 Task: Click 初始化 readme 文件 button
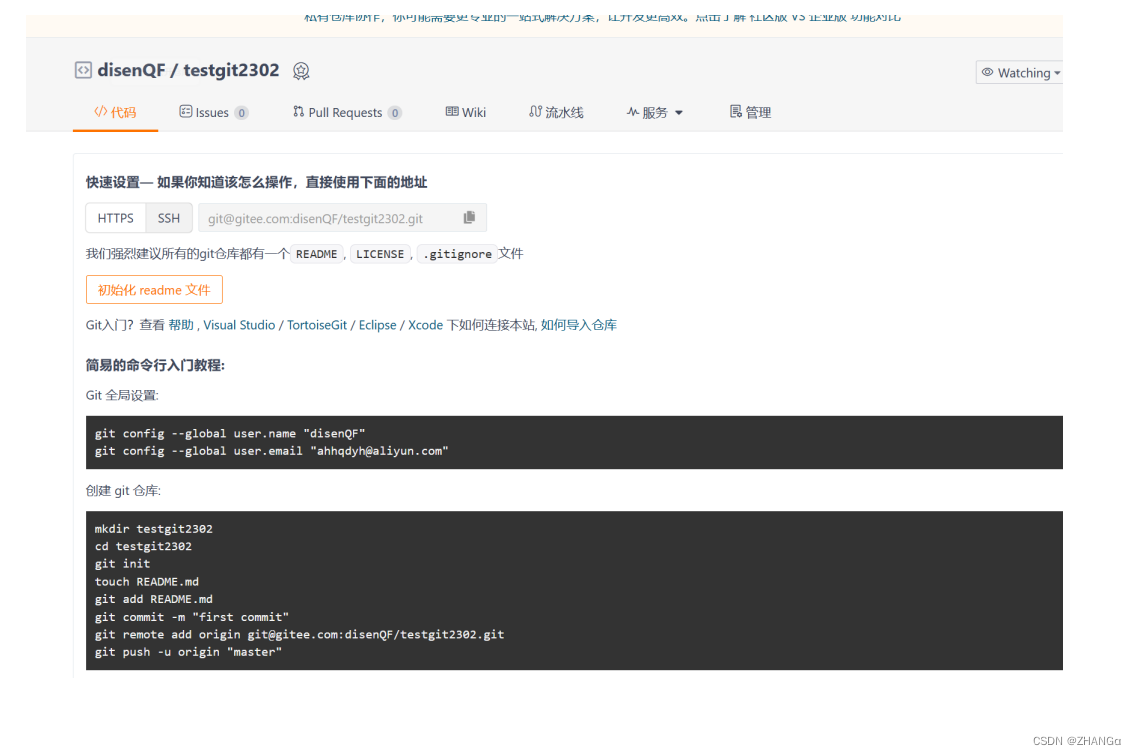pyautogui.click(x=154, y=290)
